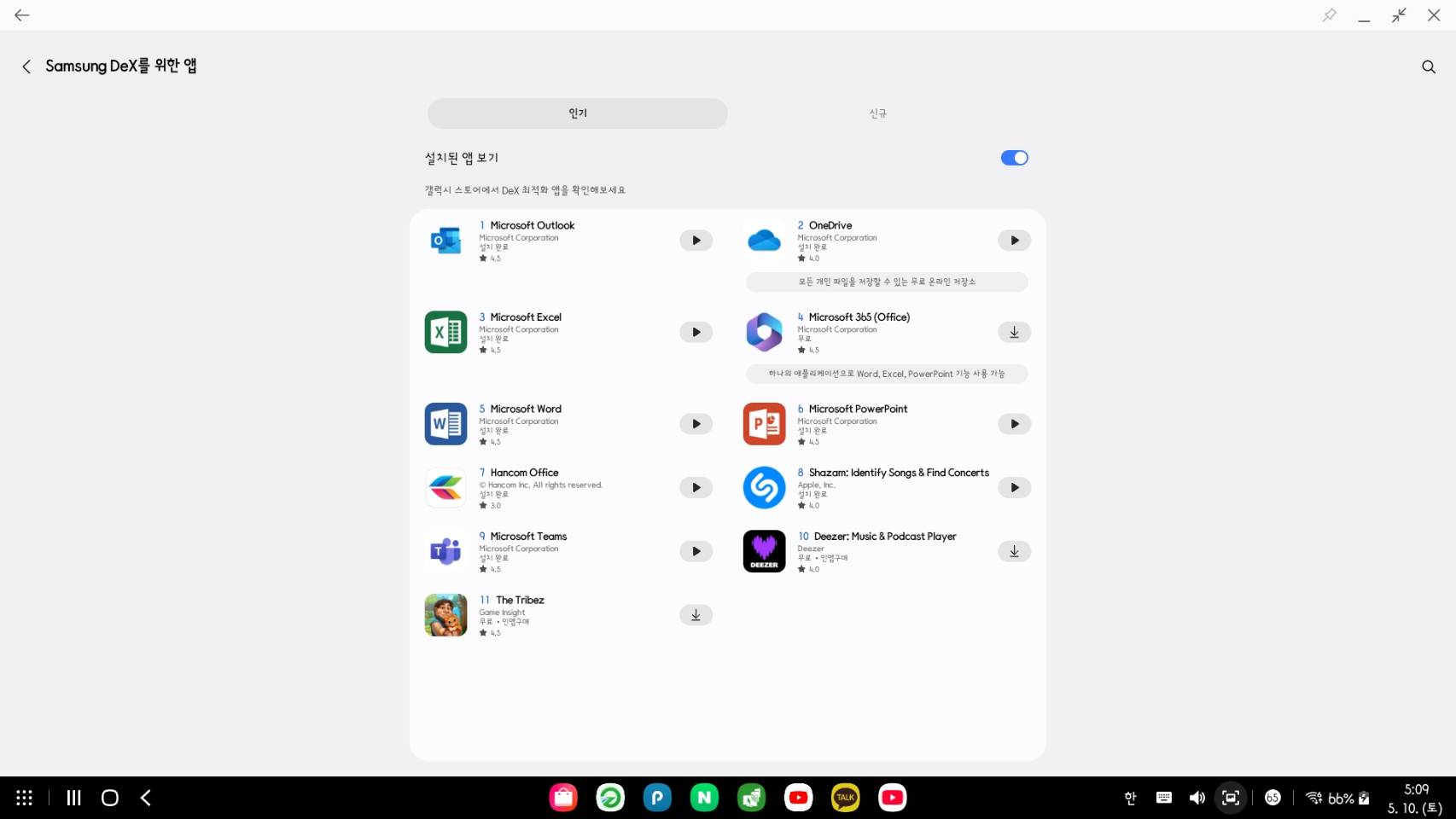Click the Deezer: Music & Podcast Player title
This screenshot has height=819, width=1456.
[885, 537]
